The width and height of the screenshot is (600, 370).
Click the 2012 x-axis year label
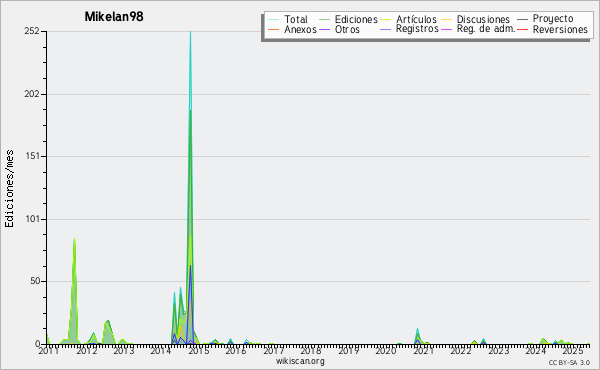click(87, 350)
